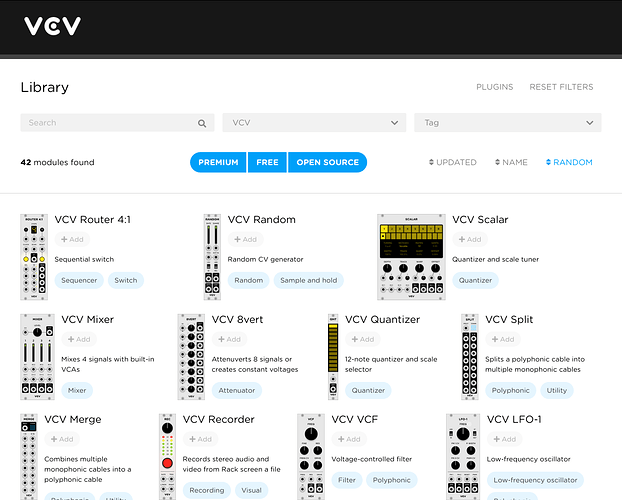Viewport: 622px width, 500px height.
Task: Open the VCV 8vert title link
Action: pyautogui.click(x=237, y=319)
